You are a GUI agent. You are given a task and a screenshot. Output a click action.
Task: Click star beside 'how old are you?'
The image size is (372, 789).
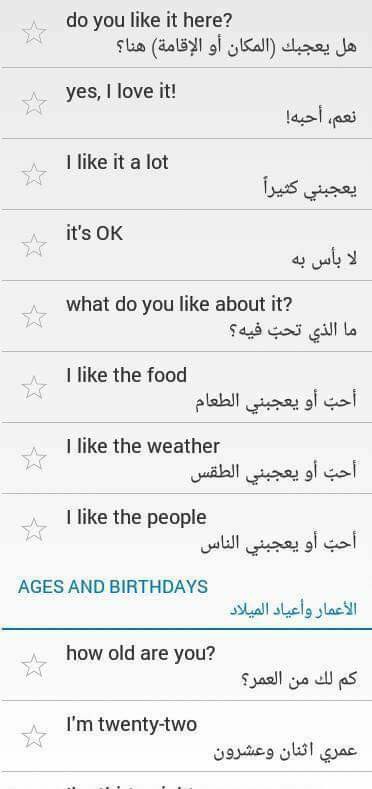(x=34, y=666)
